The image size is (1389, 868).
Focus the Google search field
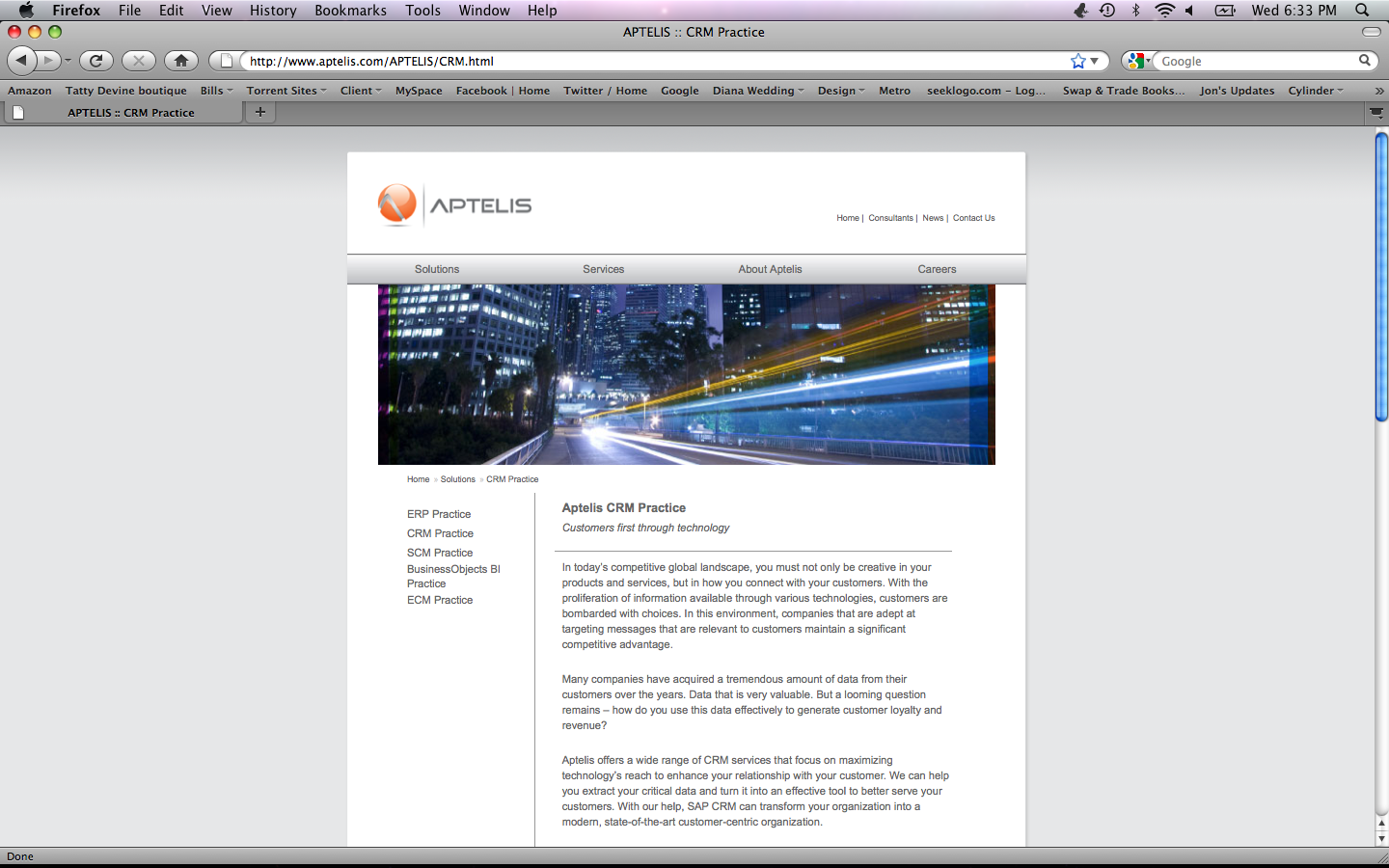[x=1257, y=61]
